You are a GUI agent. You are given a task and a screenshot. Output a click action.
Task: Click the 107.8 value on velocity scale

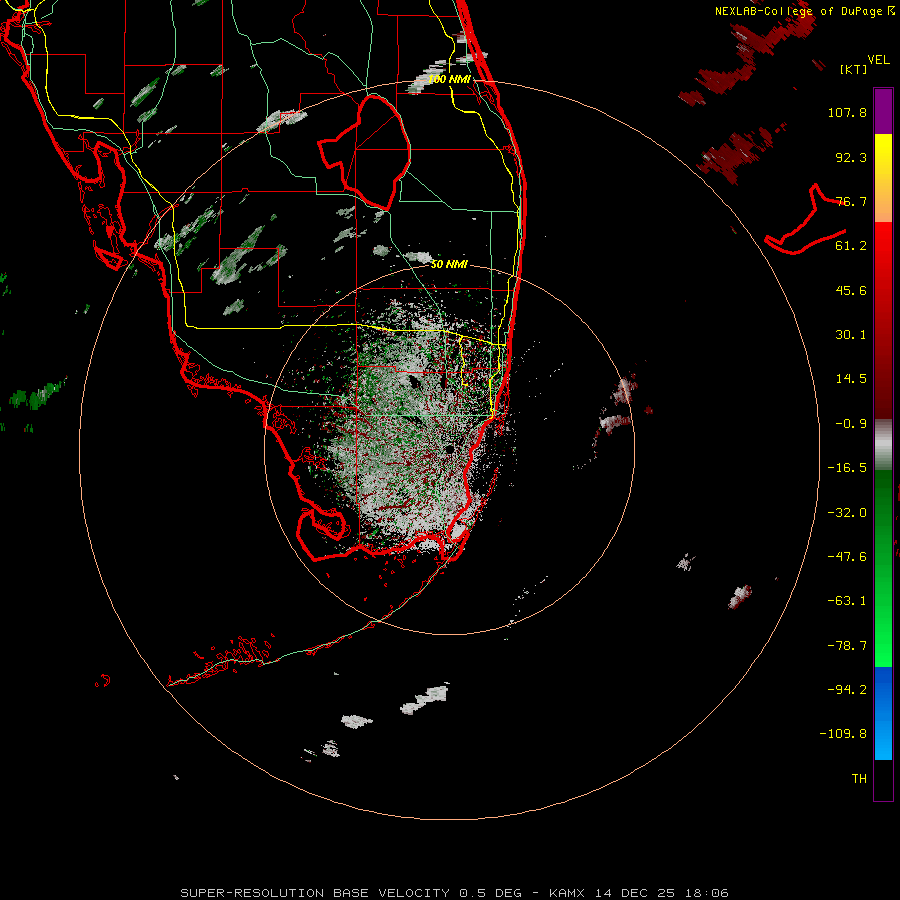(847, 112)
